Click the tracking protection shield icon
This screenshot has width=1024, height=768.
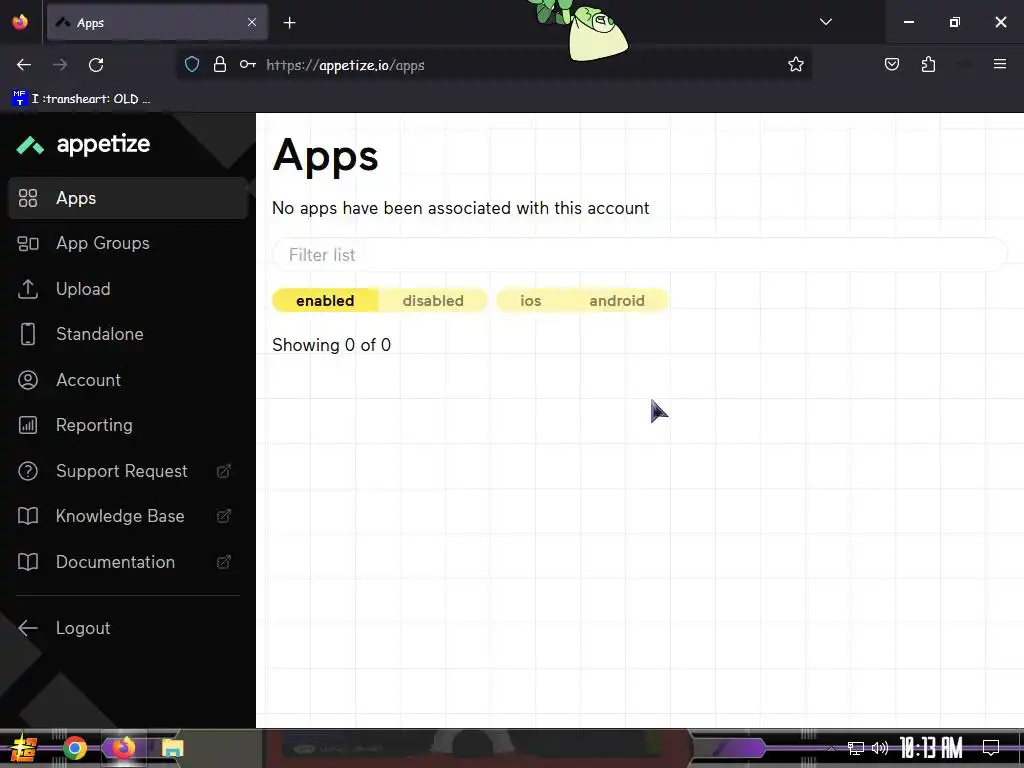(192, 65)
